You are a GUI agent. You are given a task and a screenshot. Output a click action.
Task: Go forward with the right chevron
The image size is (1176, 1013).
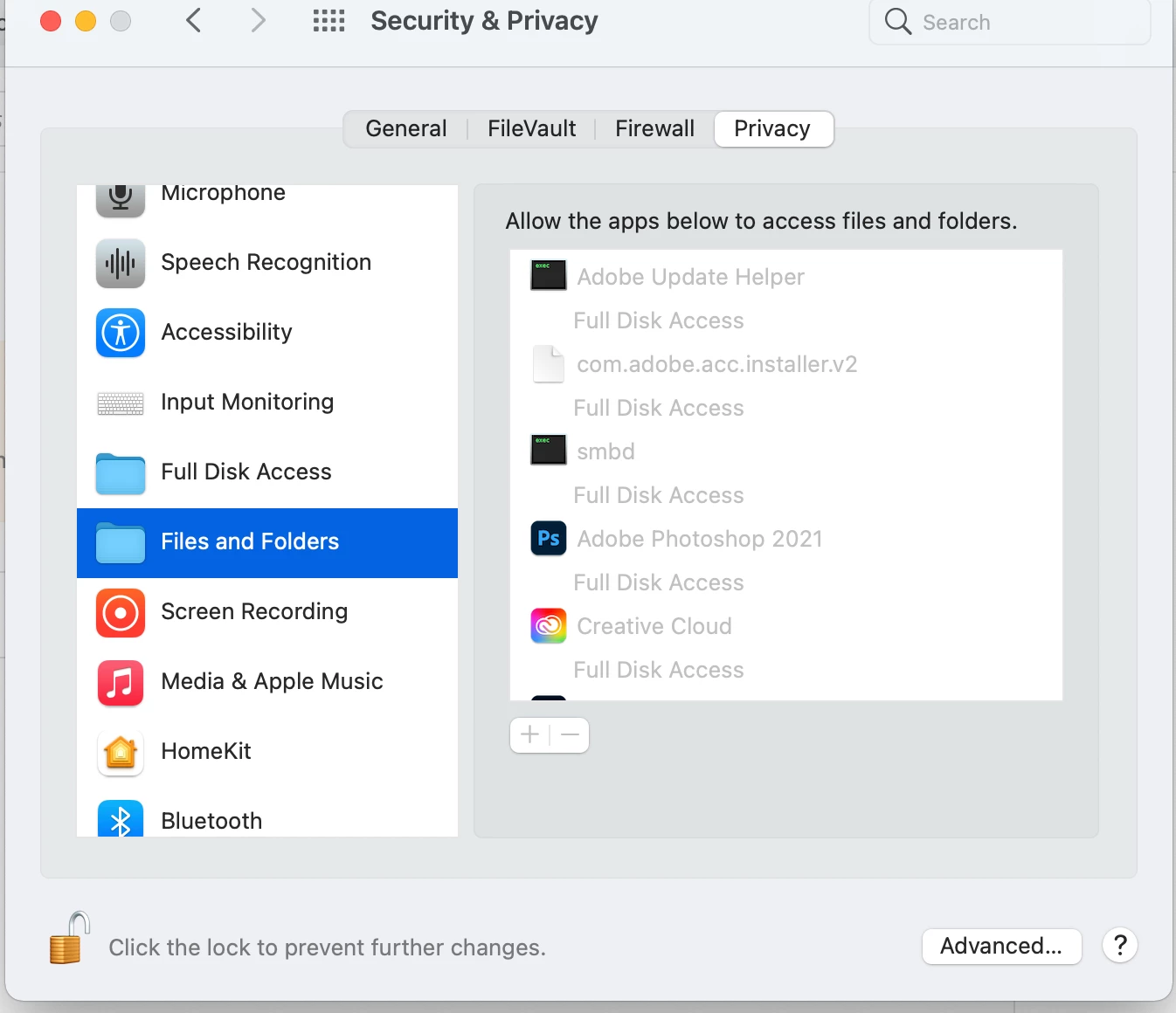pyautogui.click(x=258, y=20)
